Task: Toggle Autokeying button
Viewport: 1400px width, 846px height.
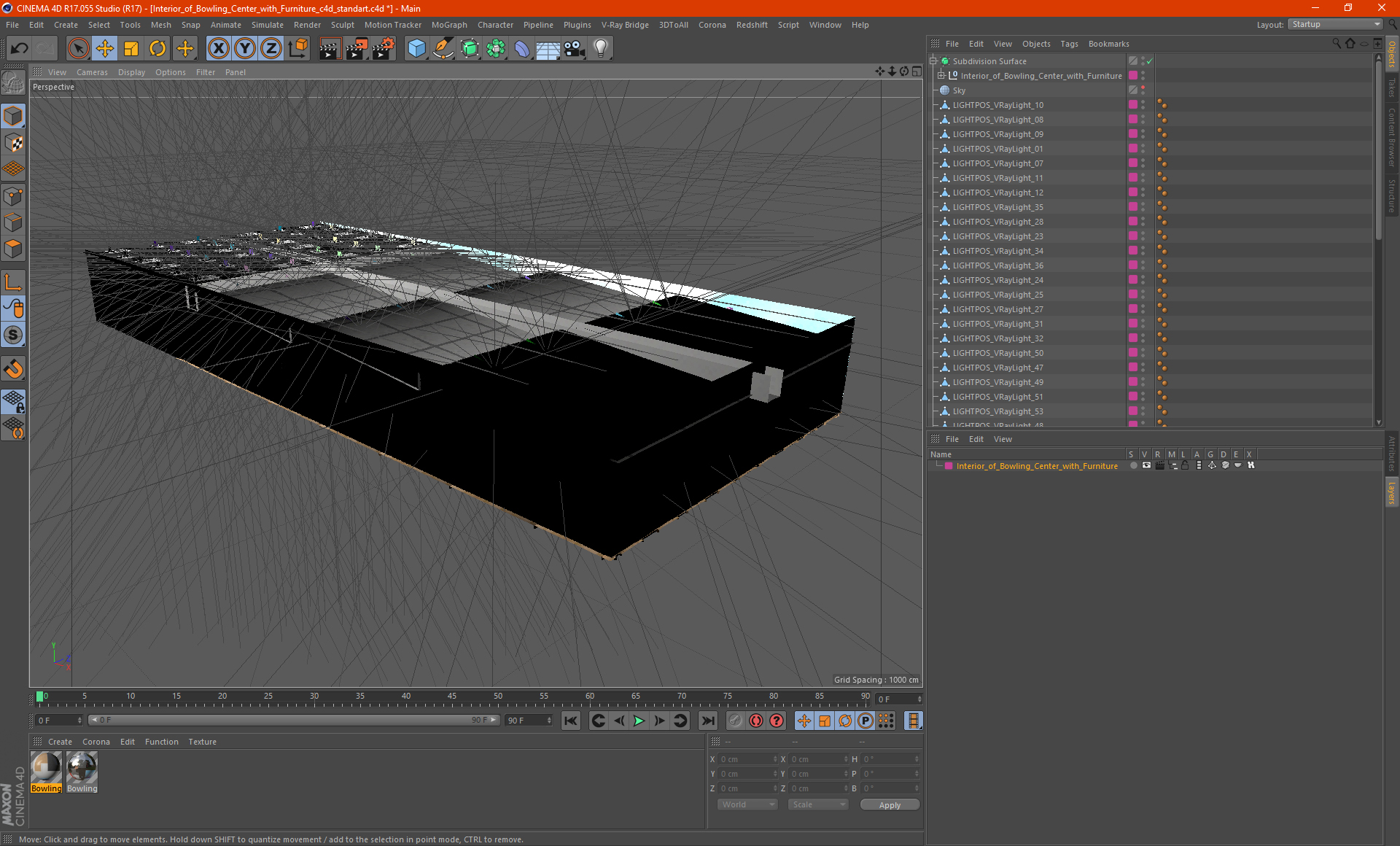Action: [x=756, y=721]
